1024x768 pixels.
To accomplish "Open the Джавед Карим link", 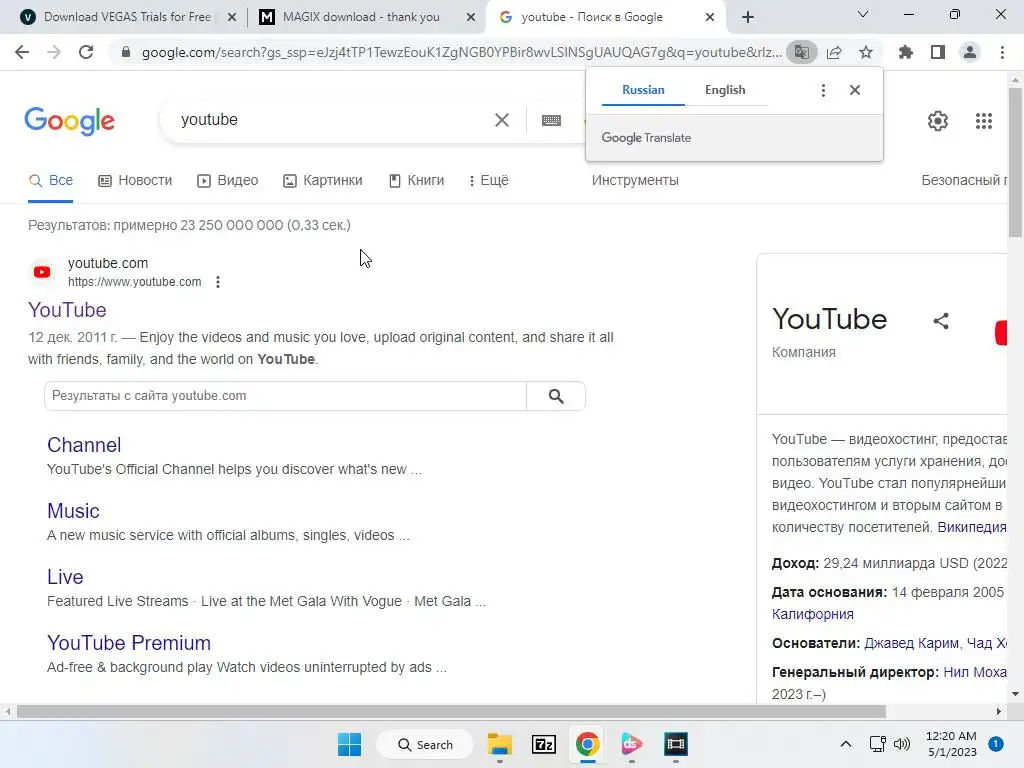I will (911, 643).
